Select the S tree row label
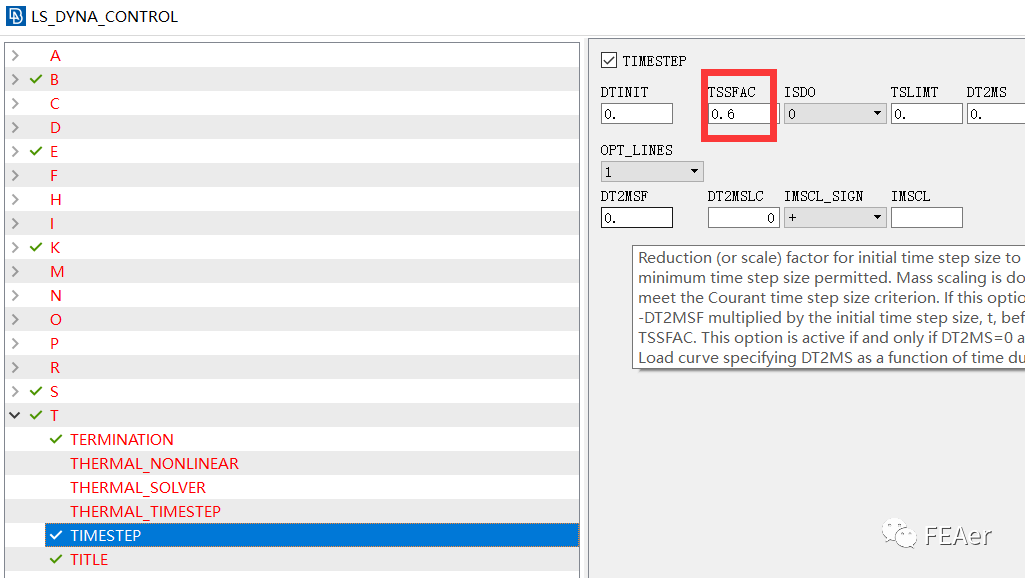The image size is (1025, 578). (x=54, y=391)
